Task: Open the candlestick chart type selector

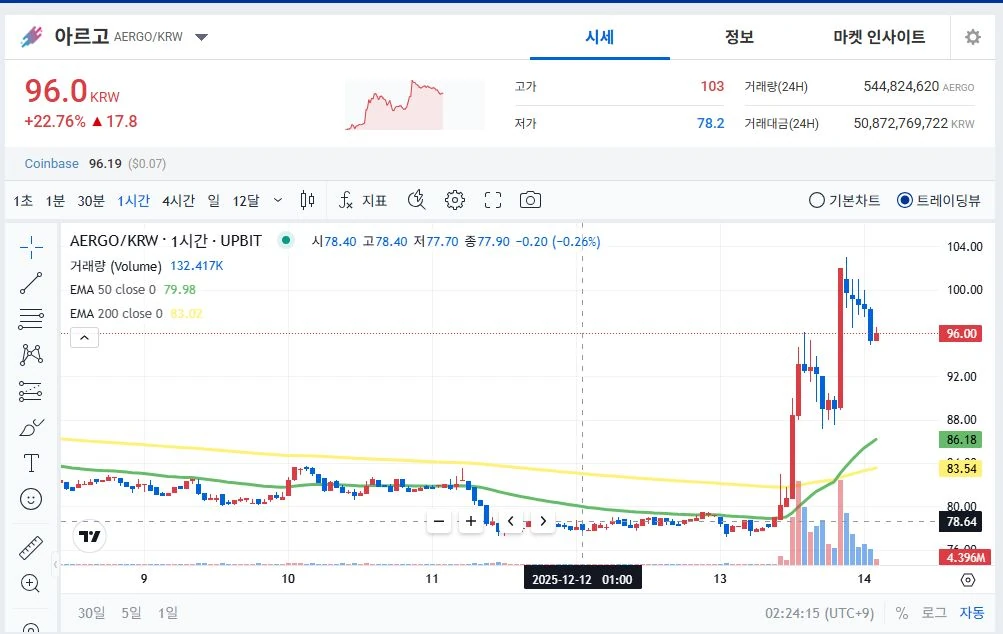Action: [x=307, y=200]
